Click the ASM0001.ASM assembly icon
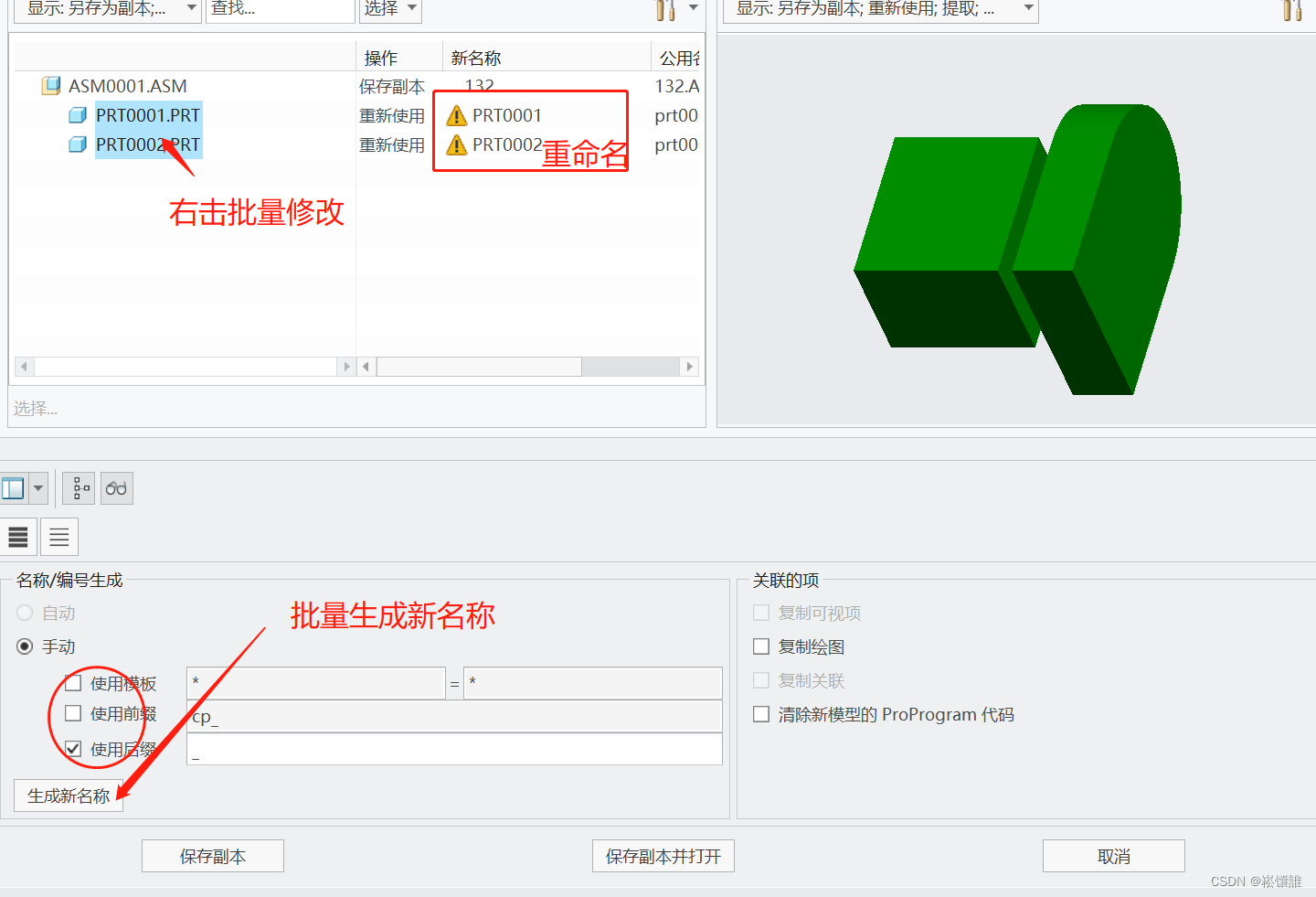 (x=51, y=86)
